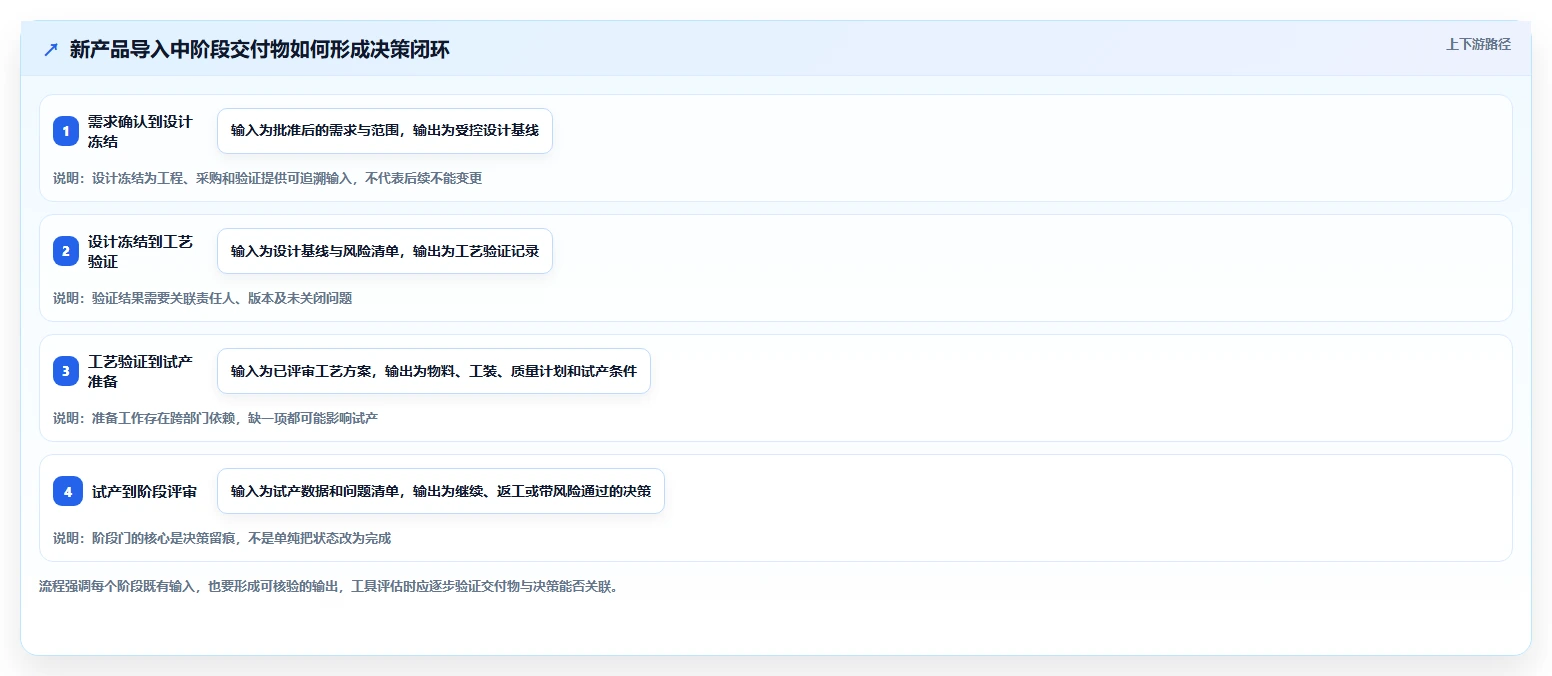Viewport: 1552px width, 676px height.
Task: Select the step title 设计冻结到工艺验证
Action: pyautogui.click(x=140, y=251)
